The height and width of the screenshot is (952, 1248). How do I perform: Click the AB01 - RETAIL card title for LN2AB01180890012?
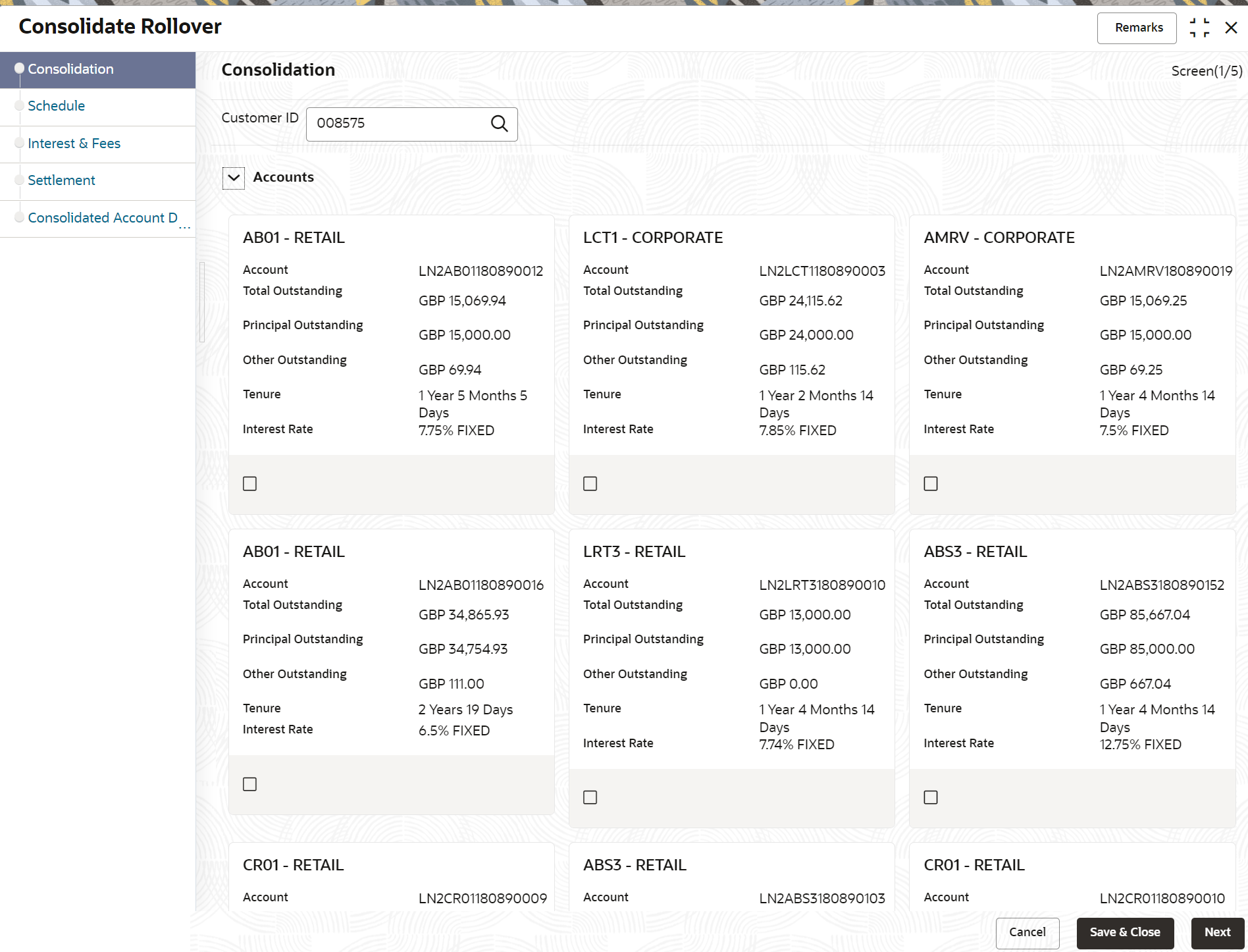click(294, 238)
